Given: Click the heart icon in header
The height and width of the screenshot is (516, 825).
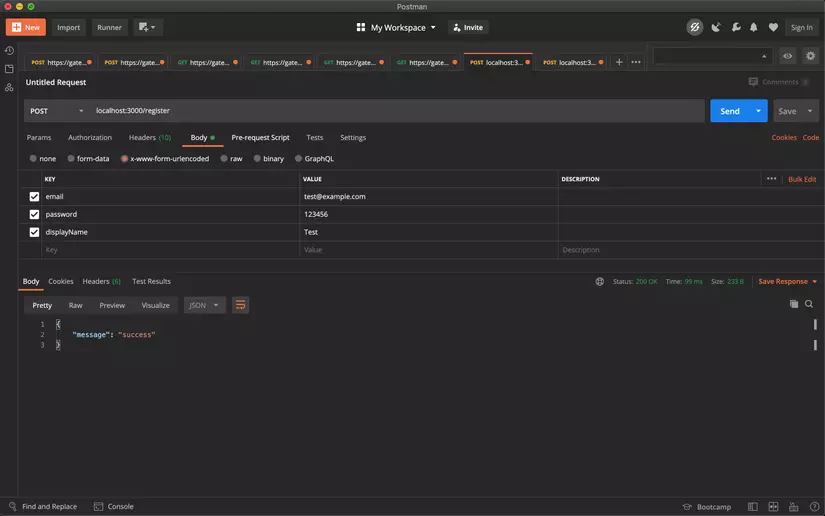Looking at the screenshot, I should tap(773, 27).
